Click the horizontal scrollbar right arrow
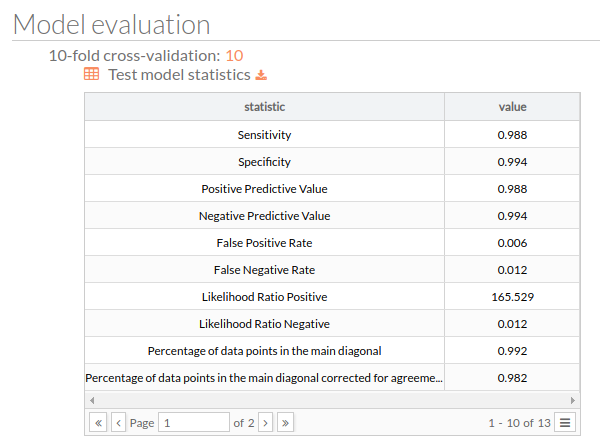Image resolution: width=600 pixels, height=446 pixels. [573, 400]
